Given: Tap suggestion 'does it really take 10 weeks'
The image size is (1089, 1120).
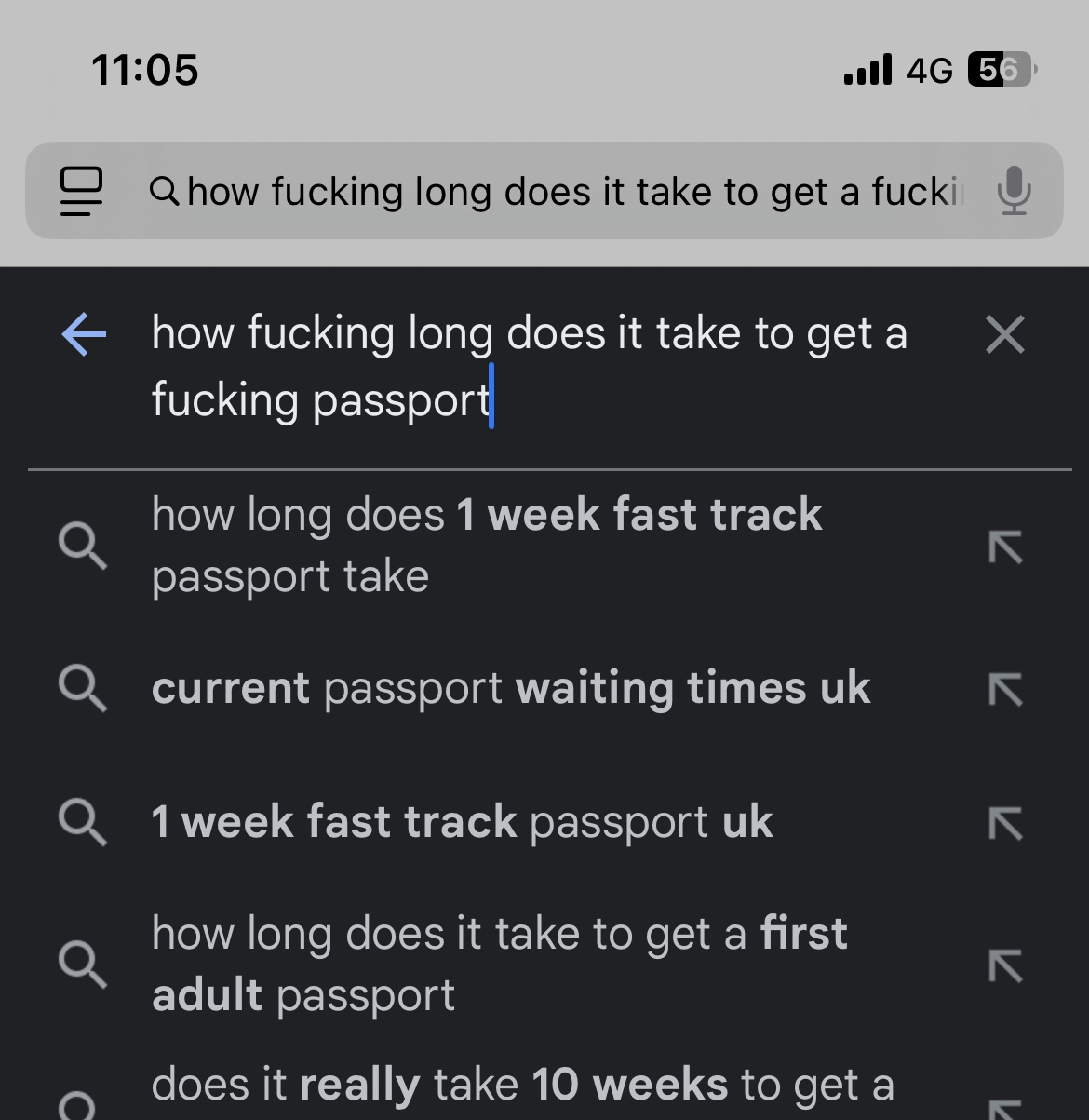Looking at the screenshot, I should pyautogui.click(x=521, y=1086).
